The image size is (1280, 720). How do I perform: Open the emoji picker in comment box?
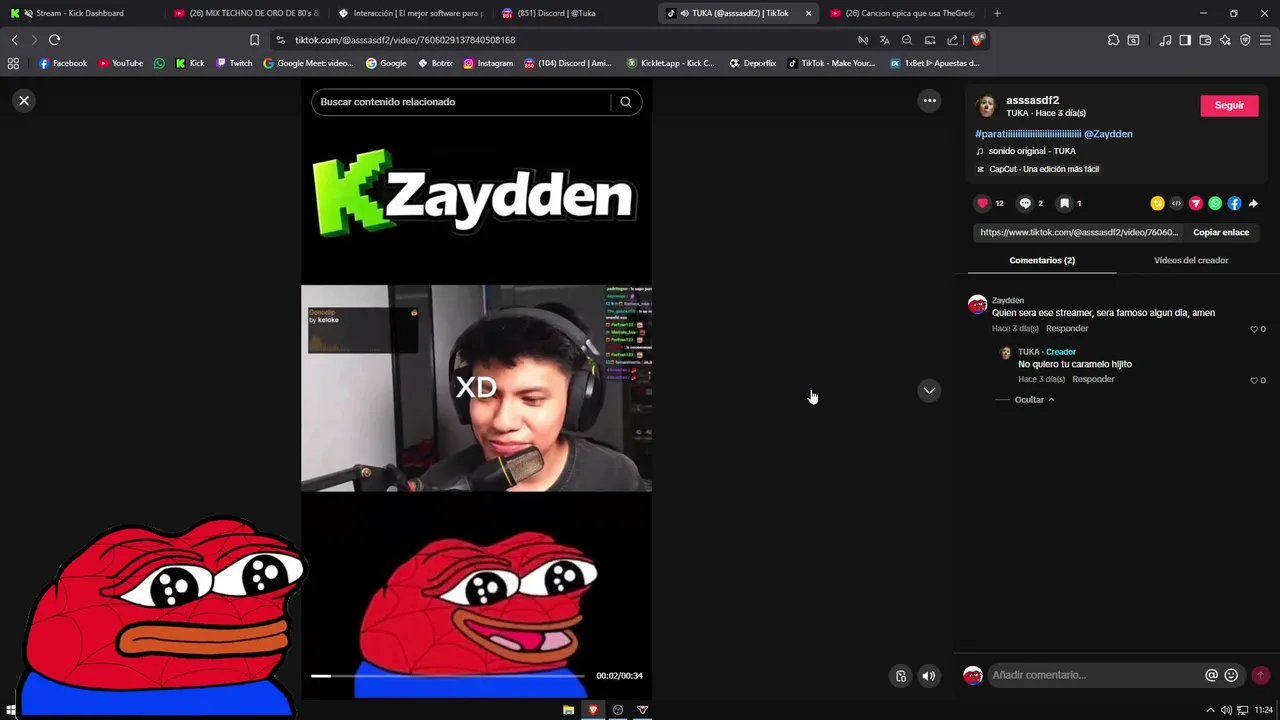coord(1231,675)
